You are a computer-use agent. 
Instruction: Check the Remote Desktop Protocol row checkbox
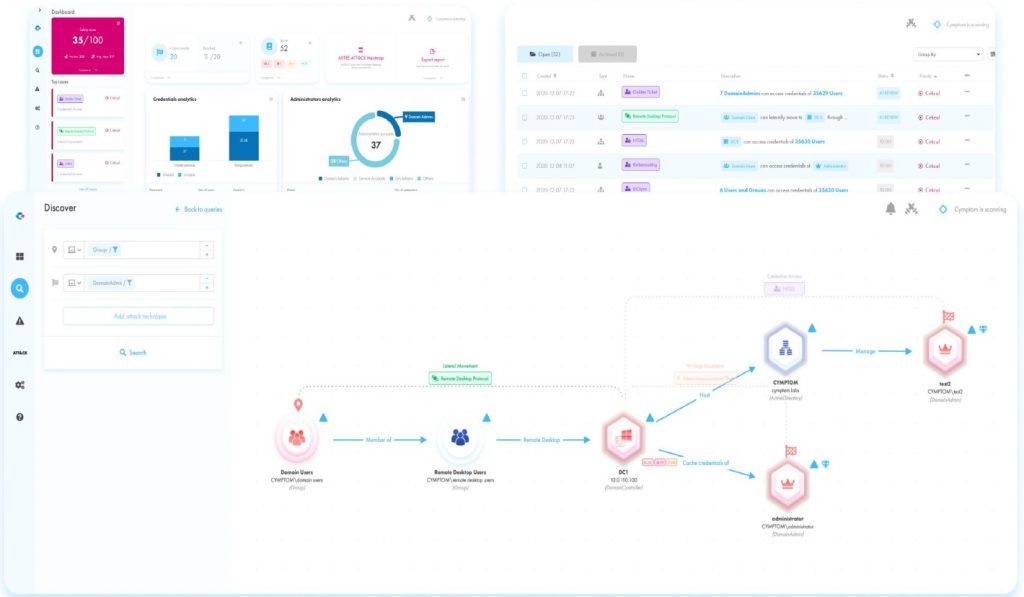click(x=524, y=117)
